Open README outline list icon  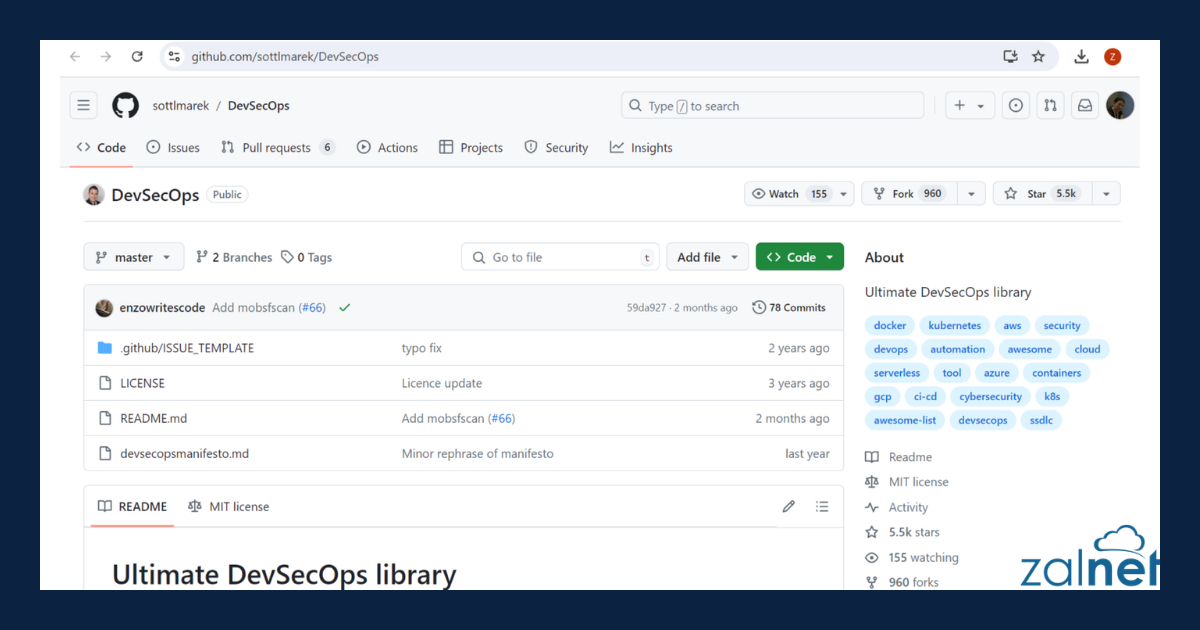tap(822, 506)
